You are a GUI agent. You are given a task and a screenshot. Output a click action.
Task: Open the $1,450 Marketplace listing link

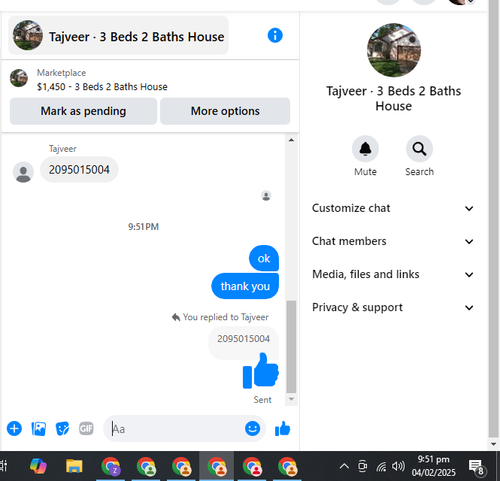(102, 87)
